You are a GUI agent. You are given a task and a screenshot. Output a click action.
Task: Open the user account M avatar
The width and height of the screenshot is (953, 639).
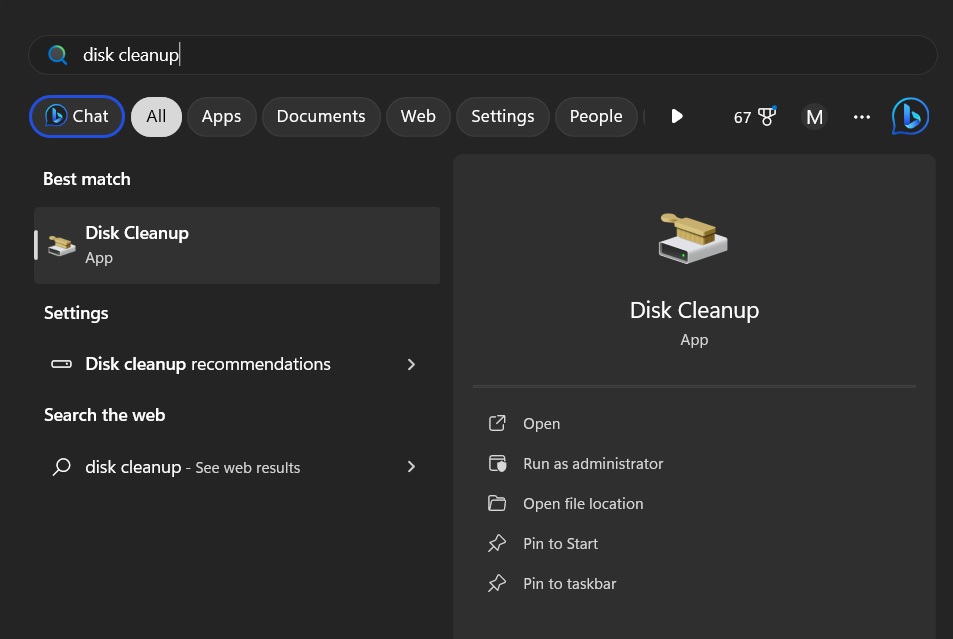click(814, 116)
